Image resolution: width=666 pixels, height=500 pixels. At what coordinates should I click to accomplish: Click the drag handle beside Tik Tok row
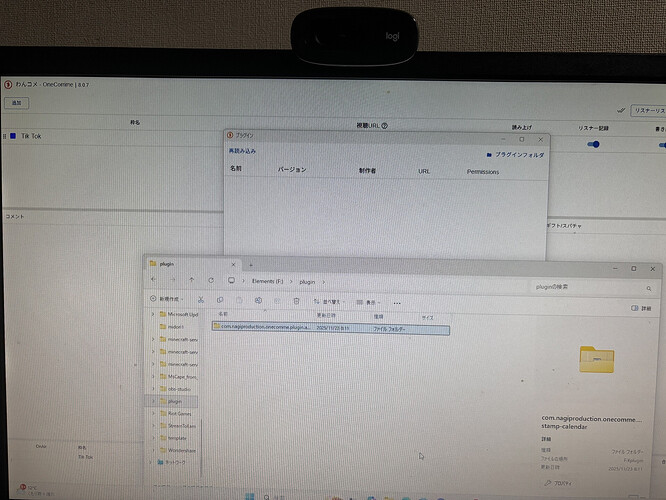(x=5, y=136)
